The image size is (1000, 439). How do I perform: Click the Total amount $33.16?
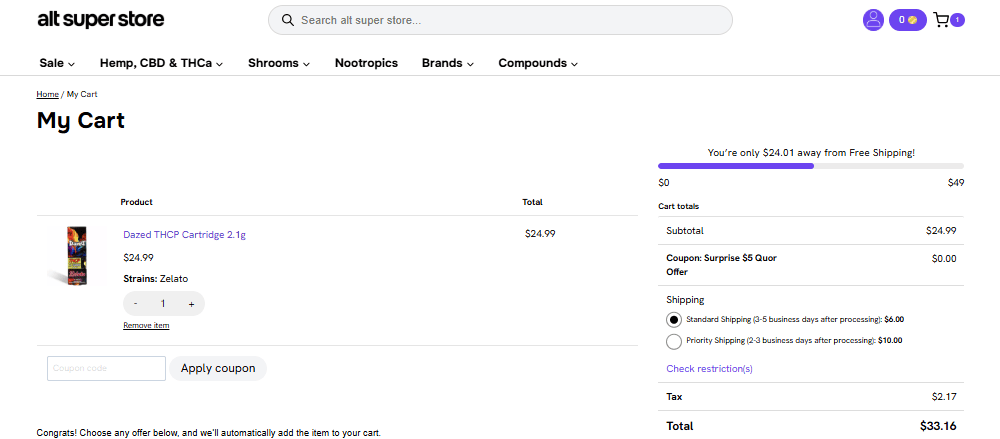point(938,426)
